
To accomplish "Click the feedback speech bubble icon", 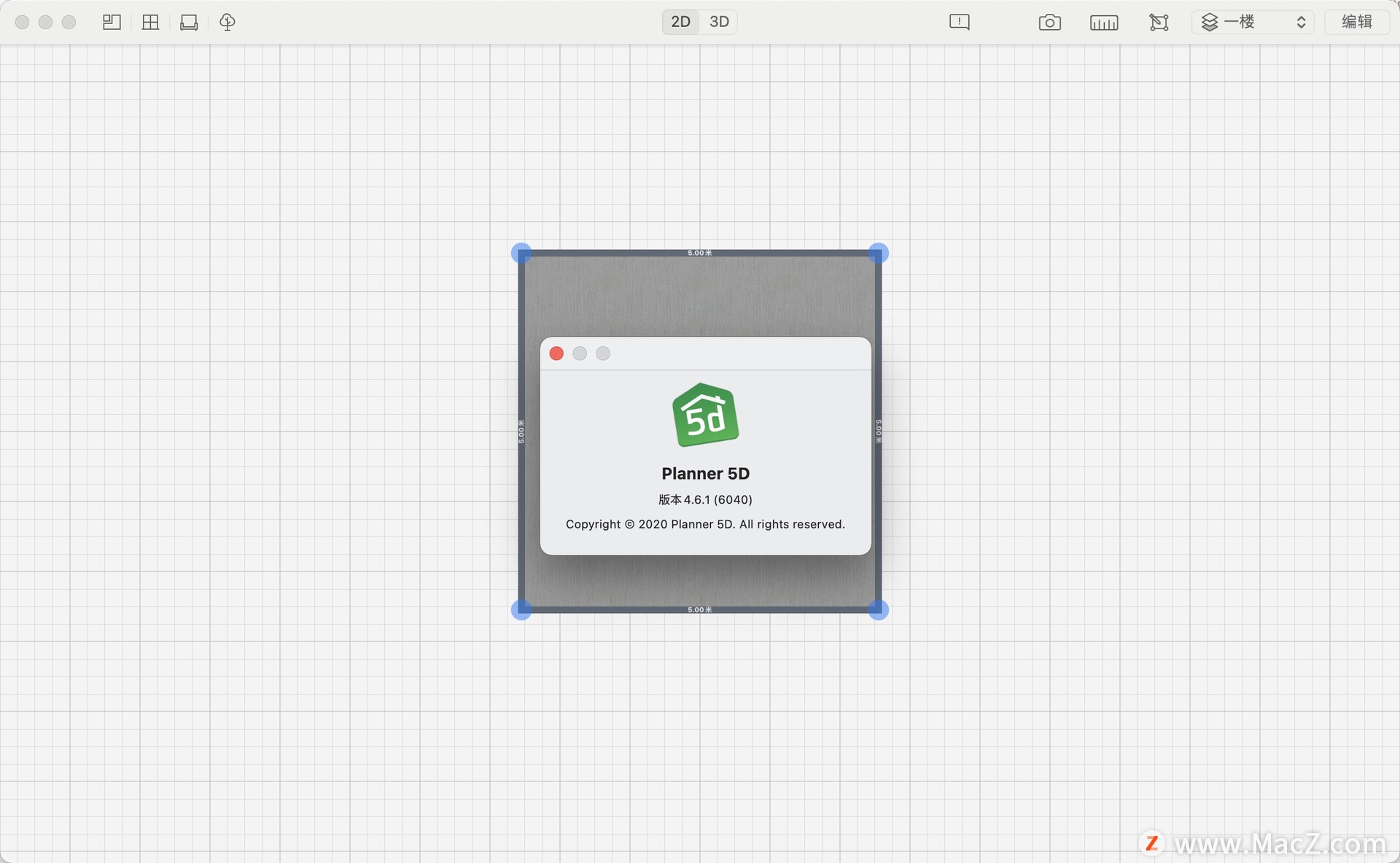I will click(x=960, y=22).
